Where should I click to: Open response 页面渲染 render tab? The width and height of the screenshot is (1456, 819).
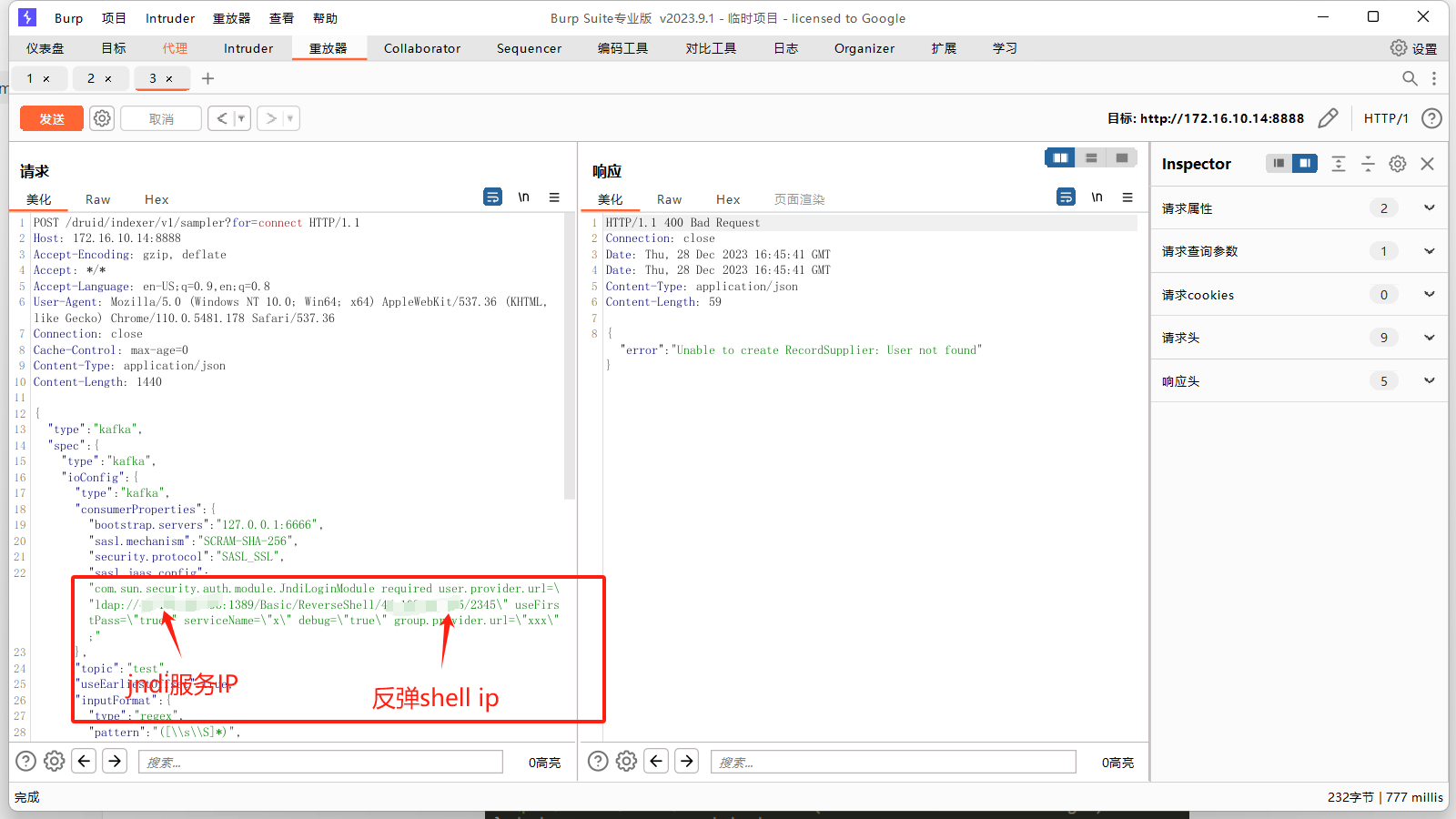pos(799,199)
